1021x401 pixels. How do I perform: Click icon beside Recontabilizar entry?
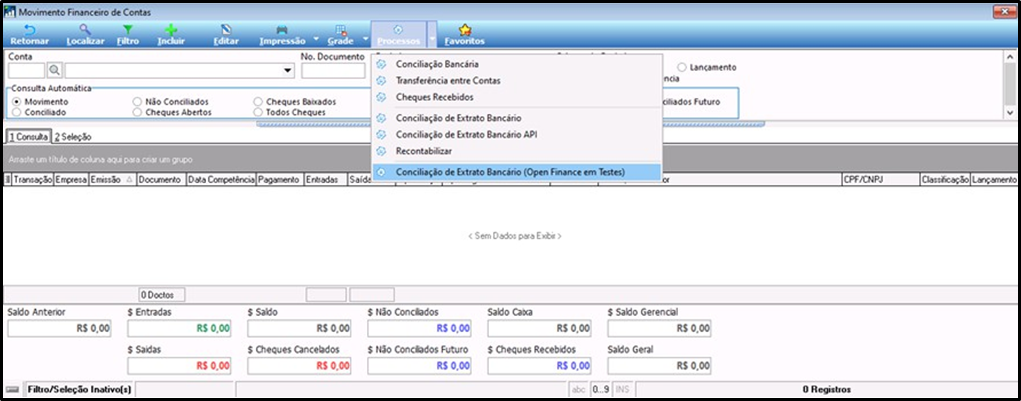(x=382, y=151)
